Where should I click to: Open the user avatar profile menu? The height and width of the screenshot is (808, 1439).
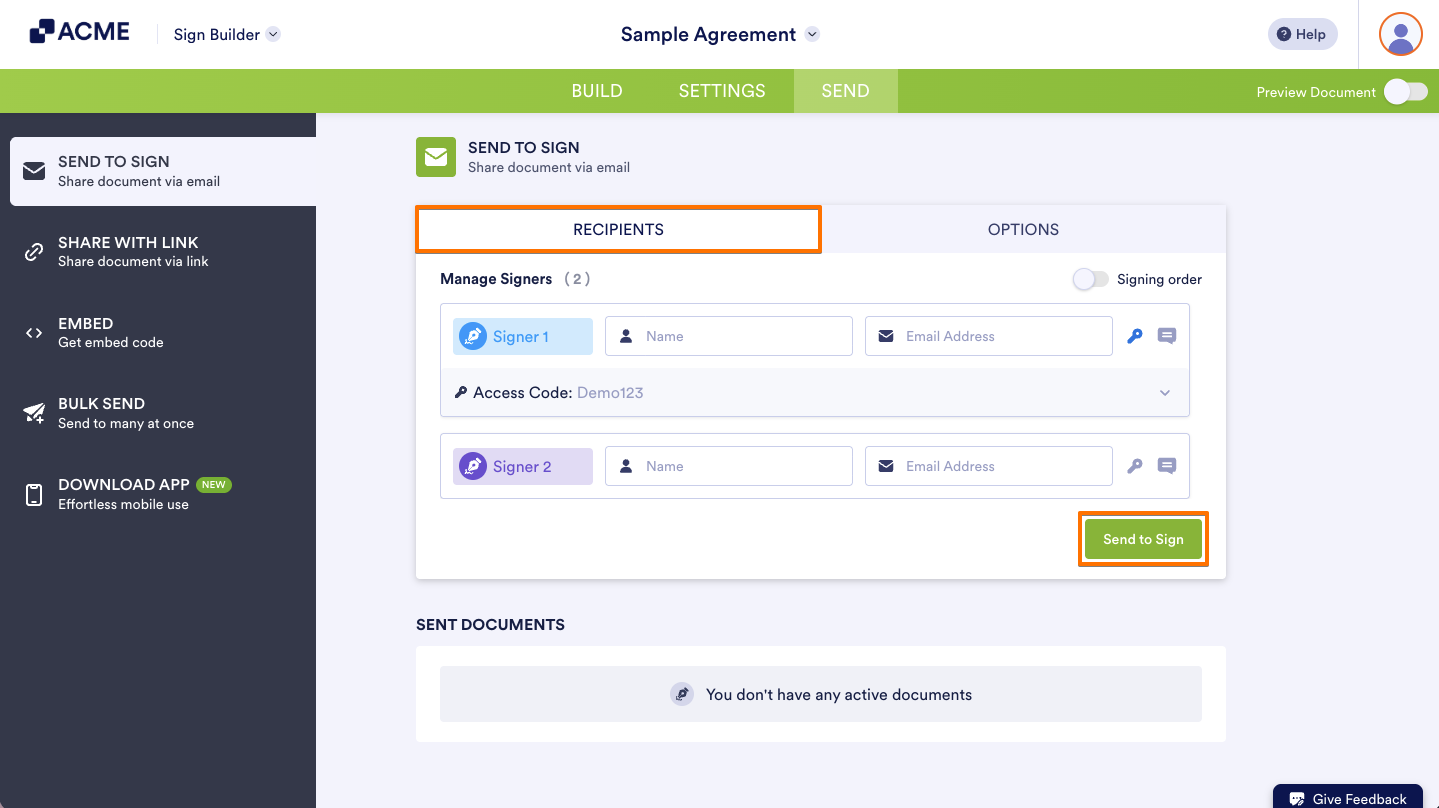(1400, 34)
